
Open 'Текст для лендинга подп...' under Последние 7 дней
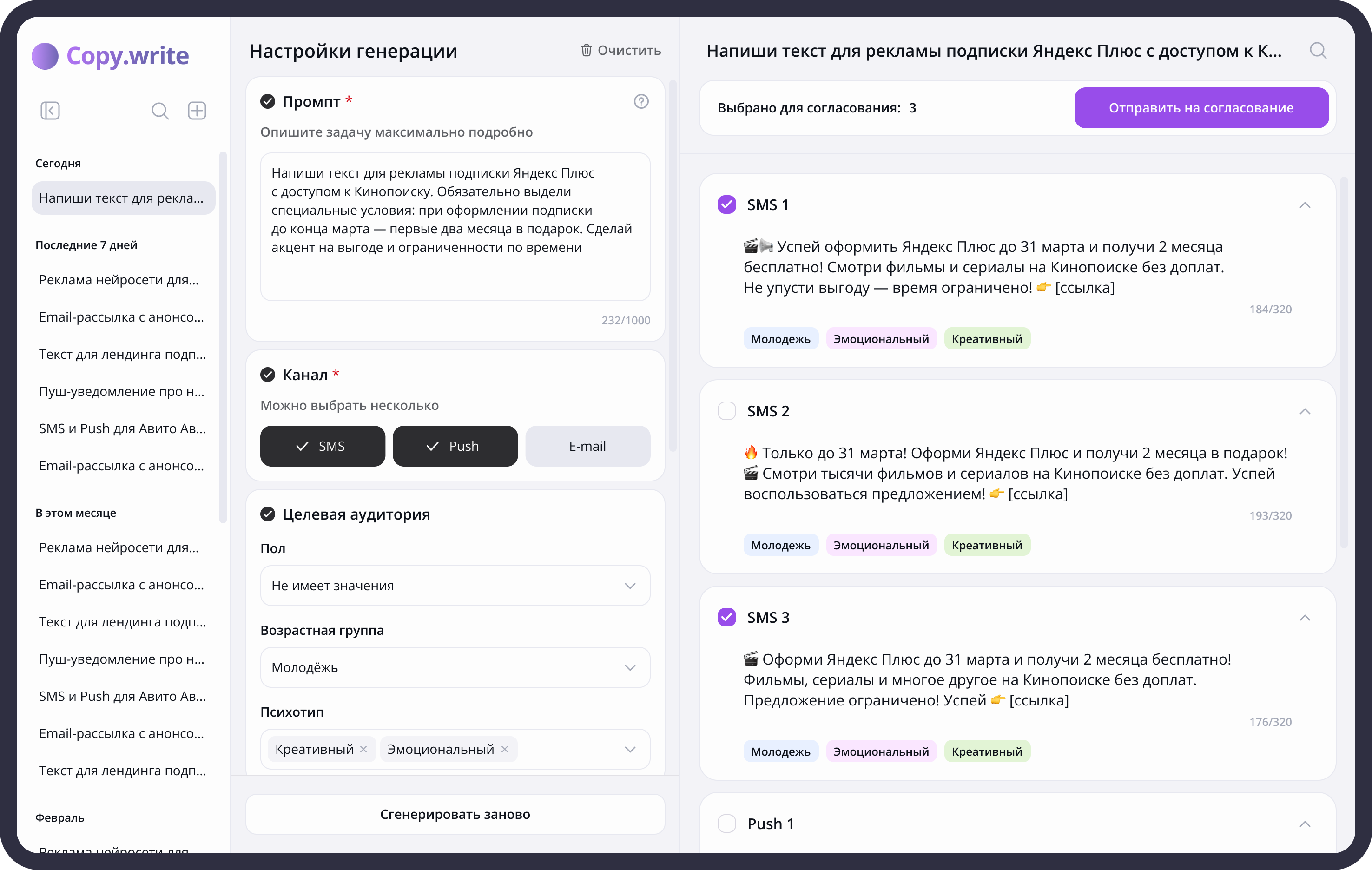tap(123, 354)
